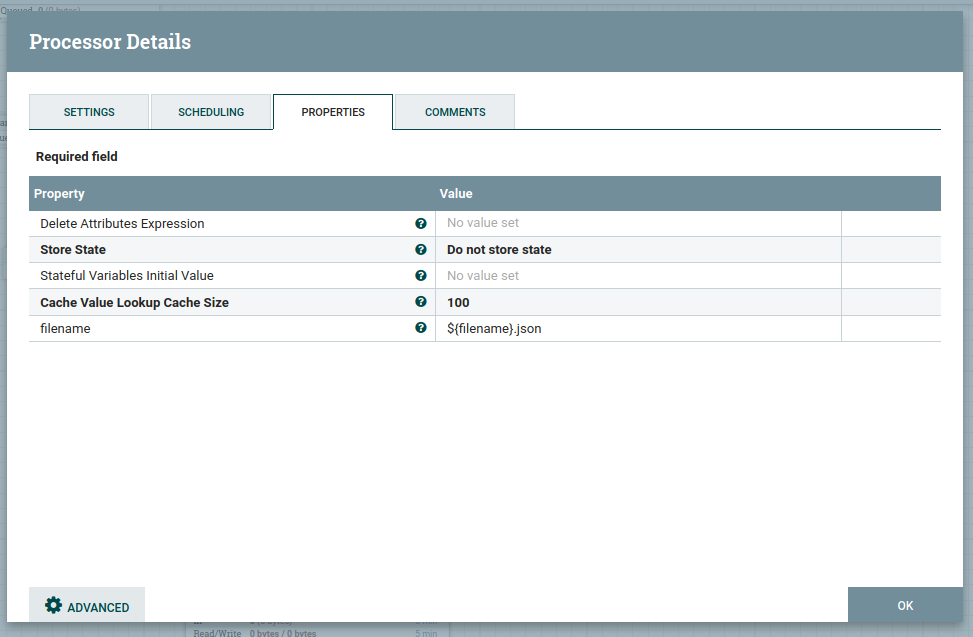Go to the Comments tab
This screenshot has height=637, width=973.
click(x=455, y=112)
